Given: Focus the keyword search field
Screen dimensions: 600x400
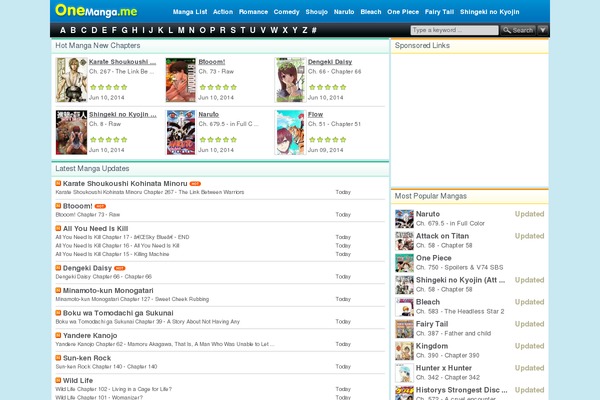Looking at the screenshot, I should coord(454,30).
